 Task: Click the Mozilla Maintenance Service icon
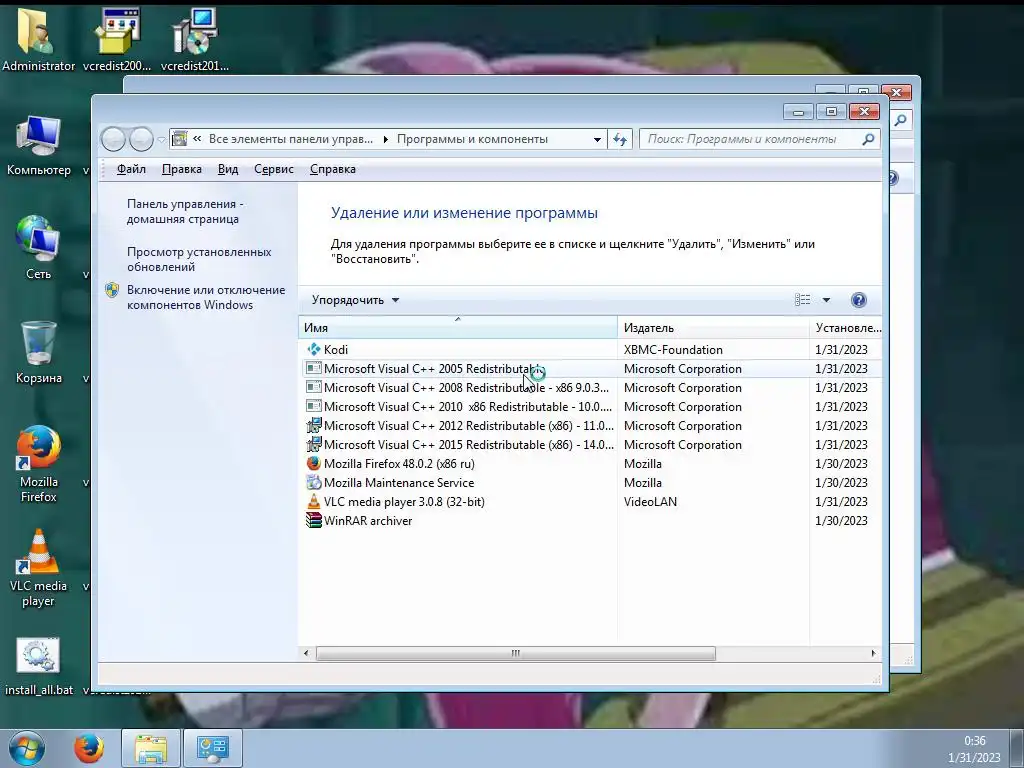(314, 483)
